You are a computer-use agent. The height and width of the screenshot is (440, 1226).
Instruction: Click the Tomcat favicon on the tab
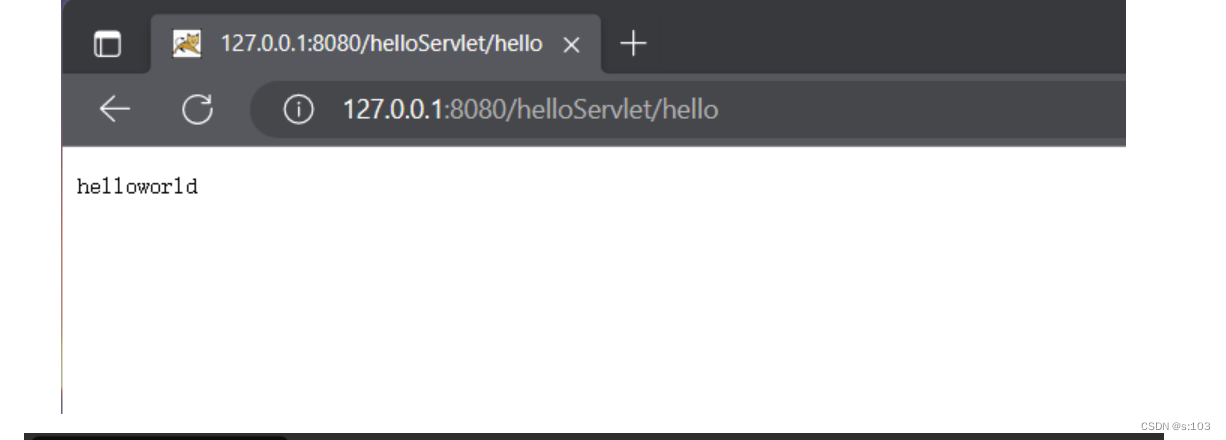(186, 43)
